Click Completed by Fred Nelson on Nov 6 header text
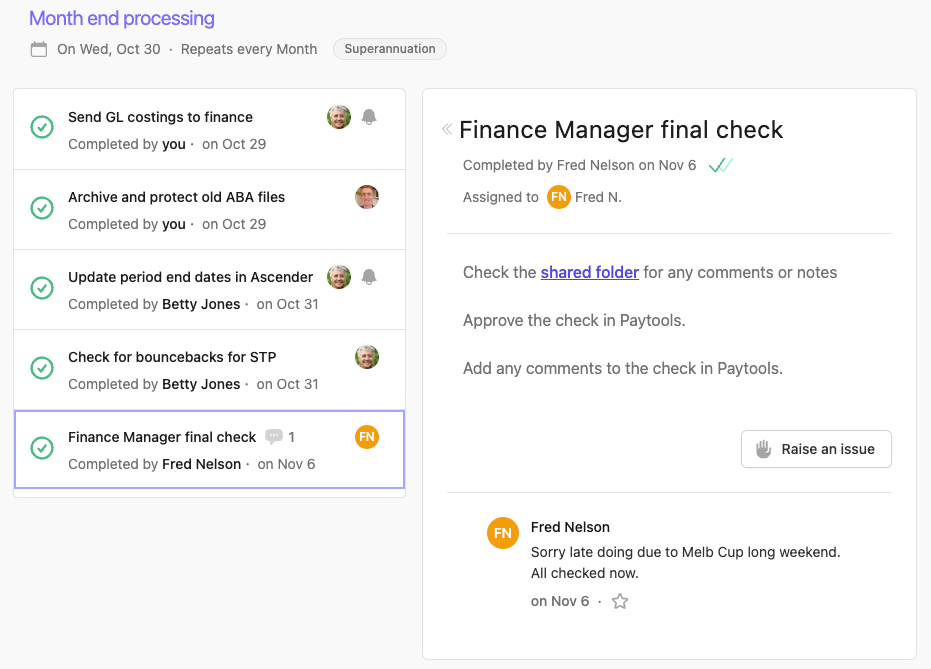The height and width of the screenshot is (669, 931). click(x=580, y=165)
